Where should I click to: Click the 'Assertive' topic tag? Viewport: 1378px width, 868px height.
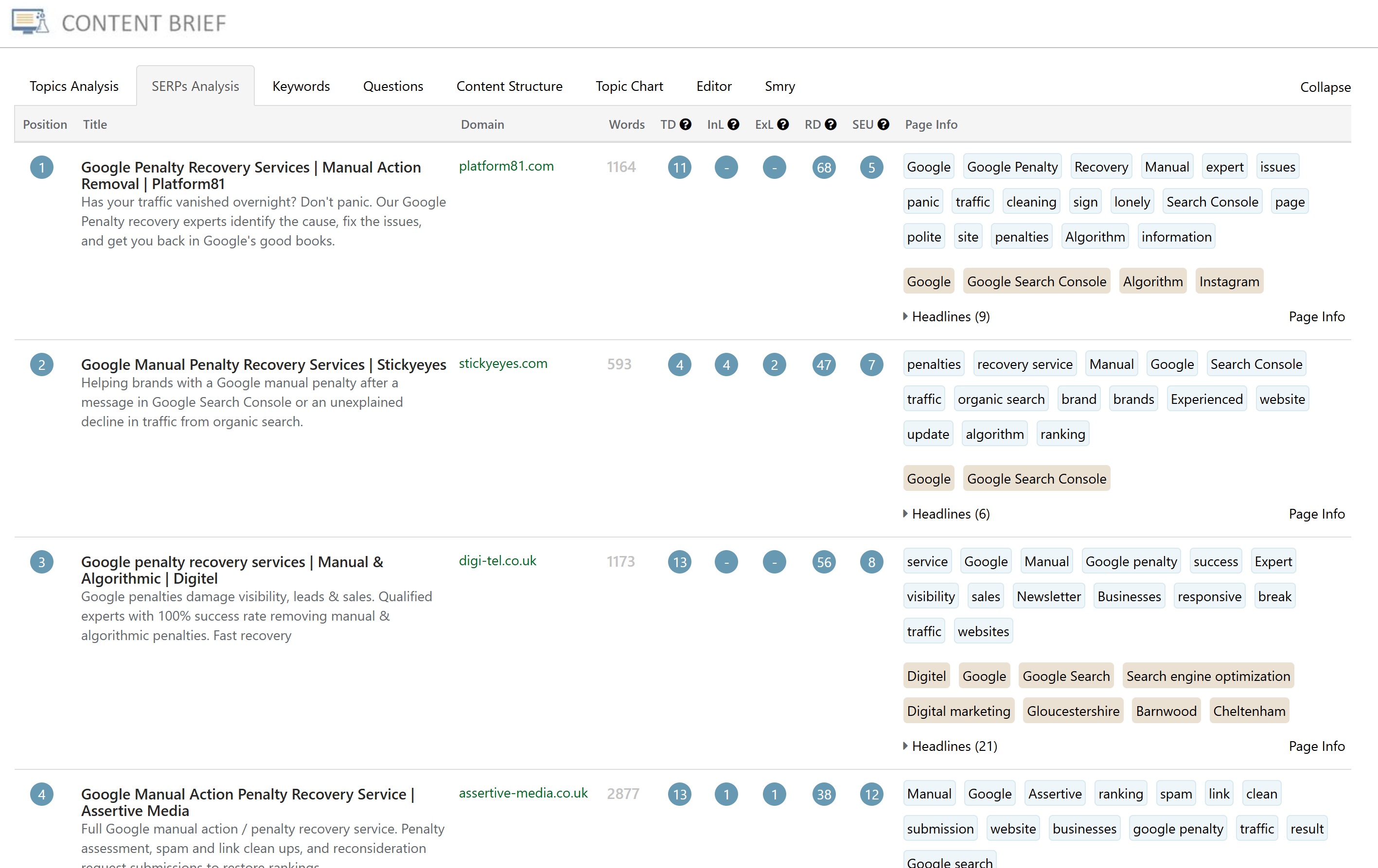pos(1055,794)
